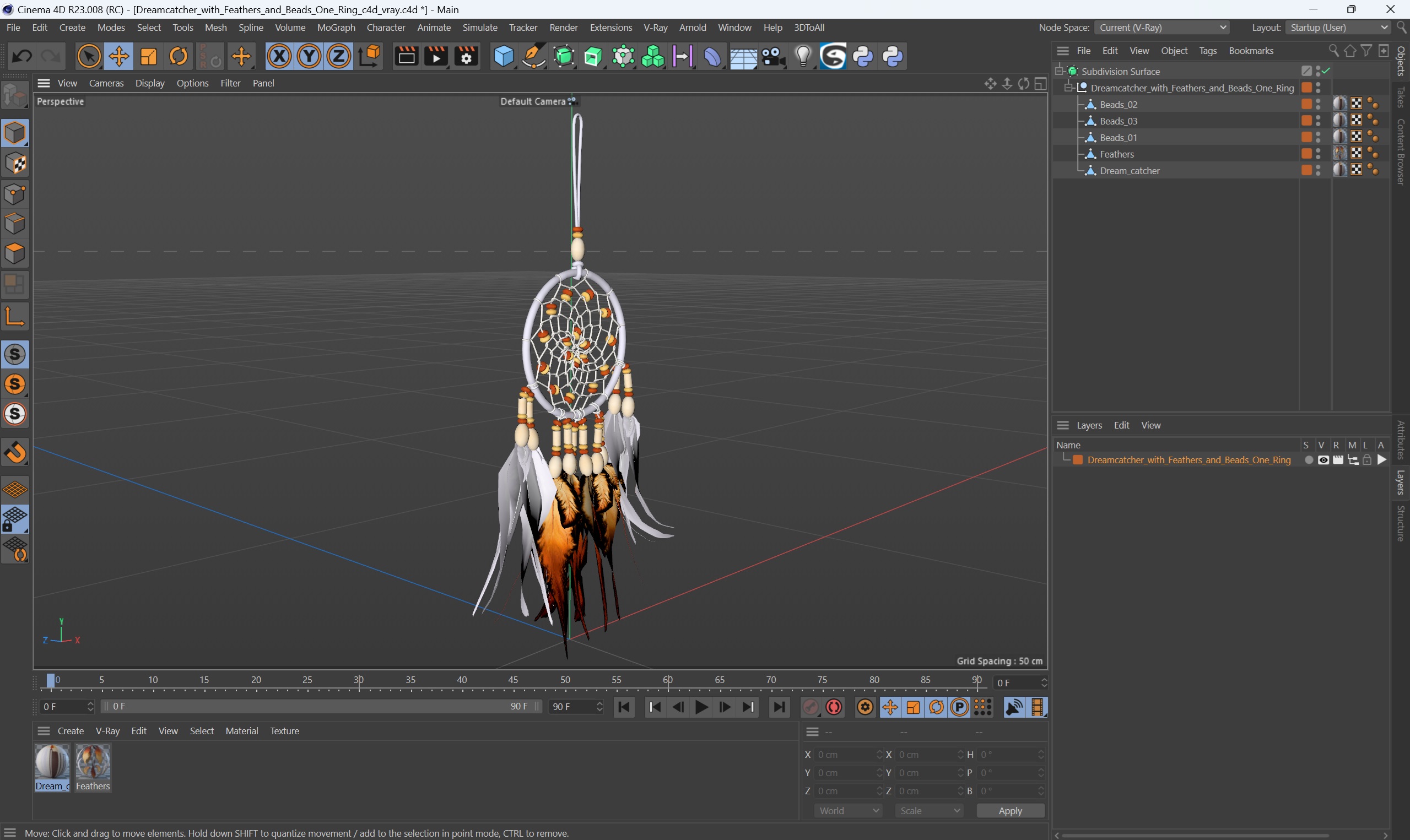Select the Live Selection tool
Viewport: 1410px width, 840px height.
[x=89, y=57]
